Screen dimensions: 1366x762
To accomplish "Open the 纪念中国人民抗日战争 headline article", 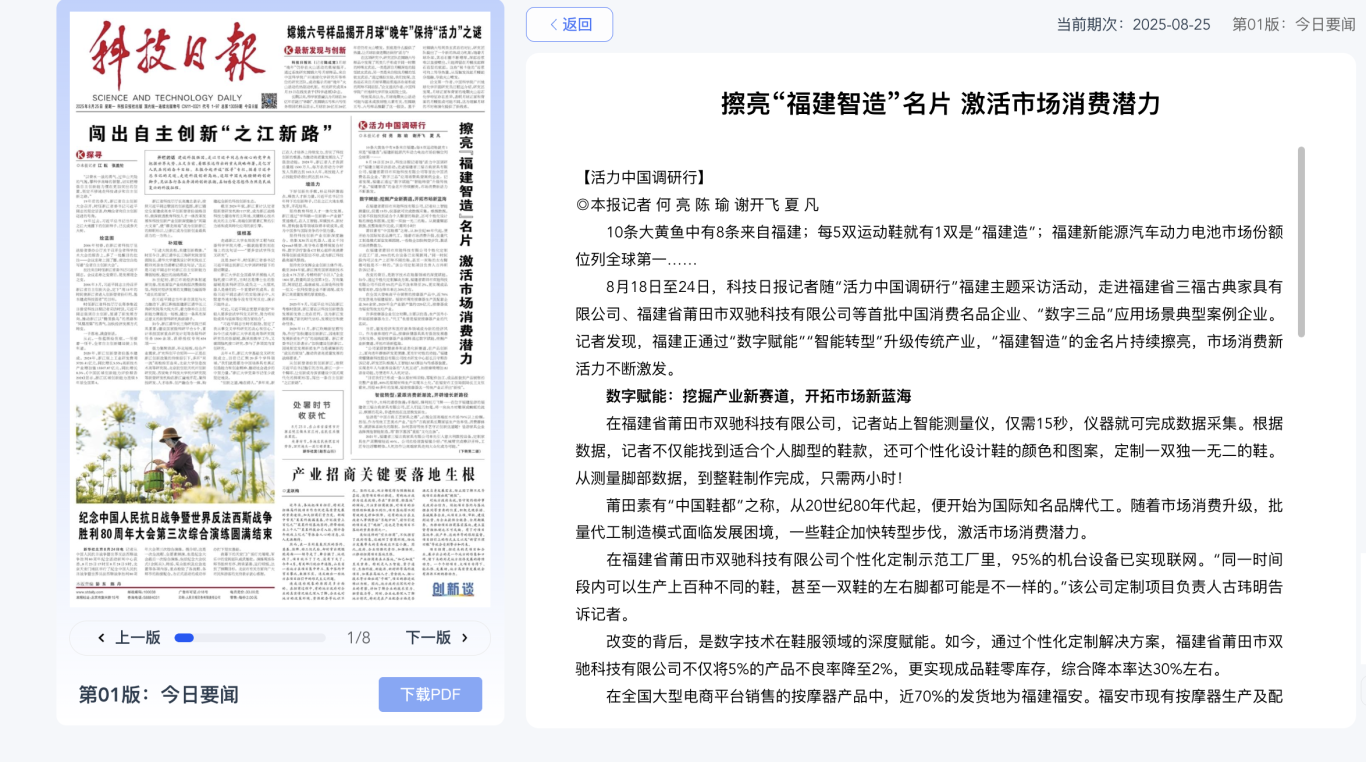I will tap(175, 526).
